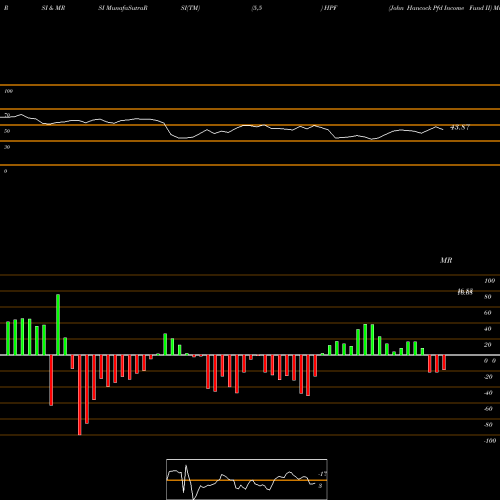Image resolution: width=500 pixels, height=500 pixels.
Task: Click the MR axis label -60
Action: (x=488, y=409)
